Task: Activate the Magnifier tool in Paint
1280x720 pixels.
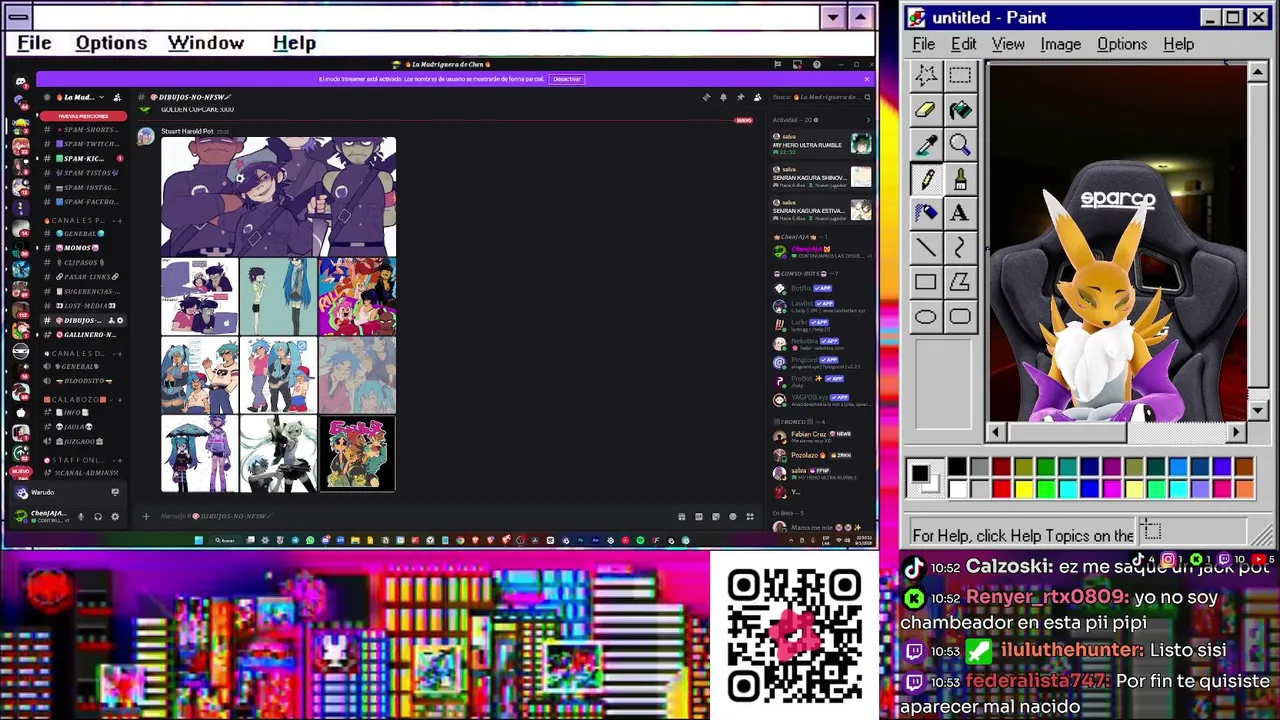Action: tap(960, 145)
